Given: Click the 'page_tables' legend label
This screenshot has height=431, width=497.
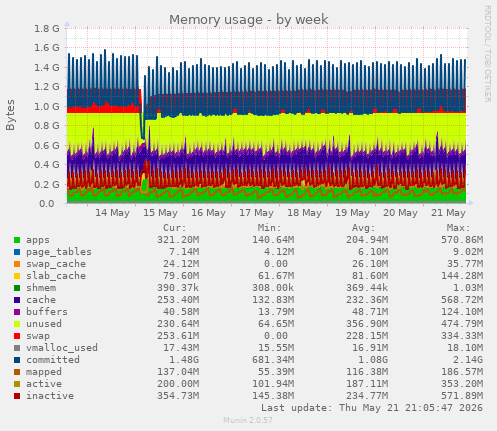Looking at the screenshot, I should point(59,252).
